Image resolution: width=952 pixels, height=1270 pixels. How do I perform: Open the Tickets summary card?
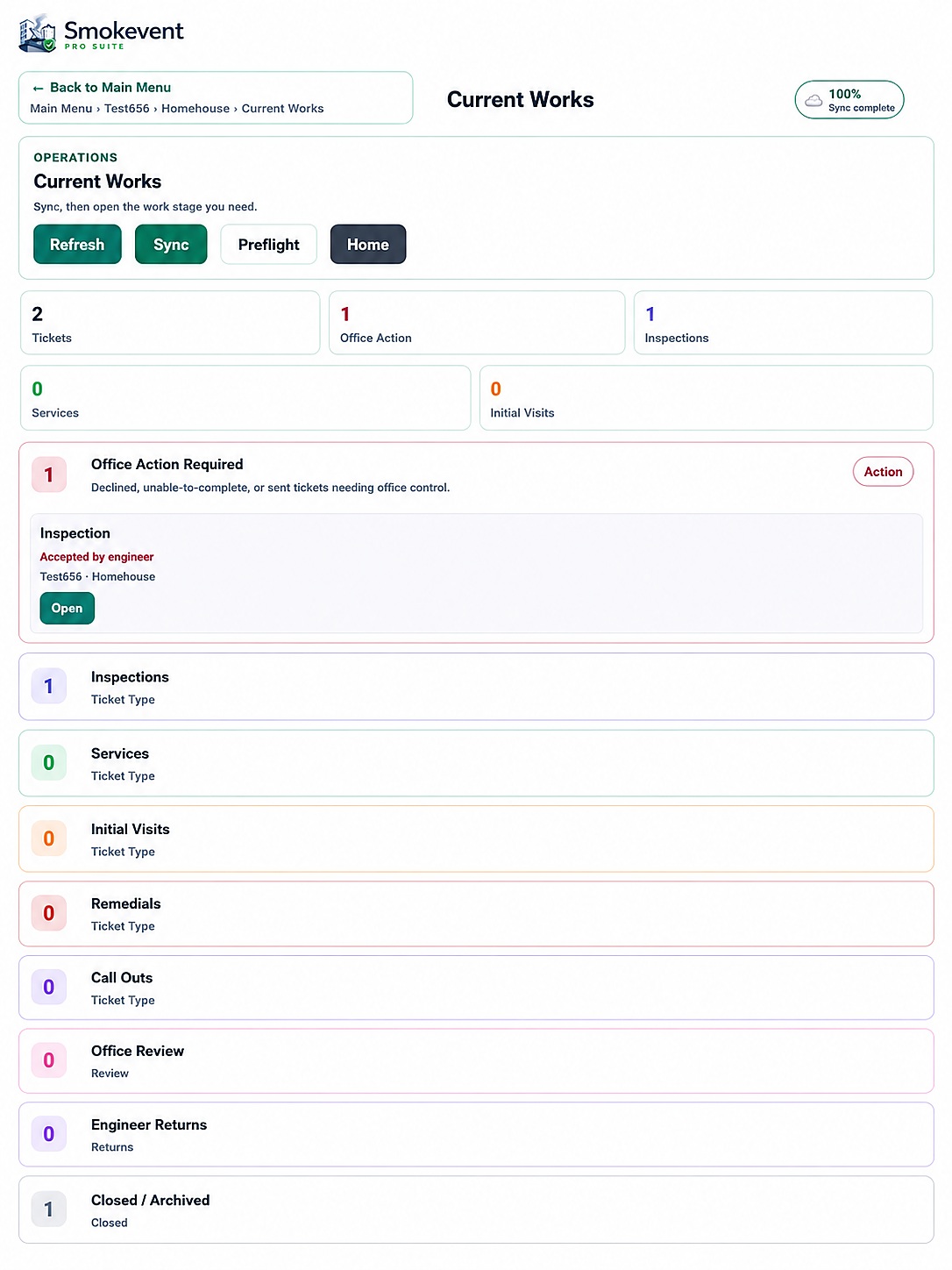click(170, 324)
